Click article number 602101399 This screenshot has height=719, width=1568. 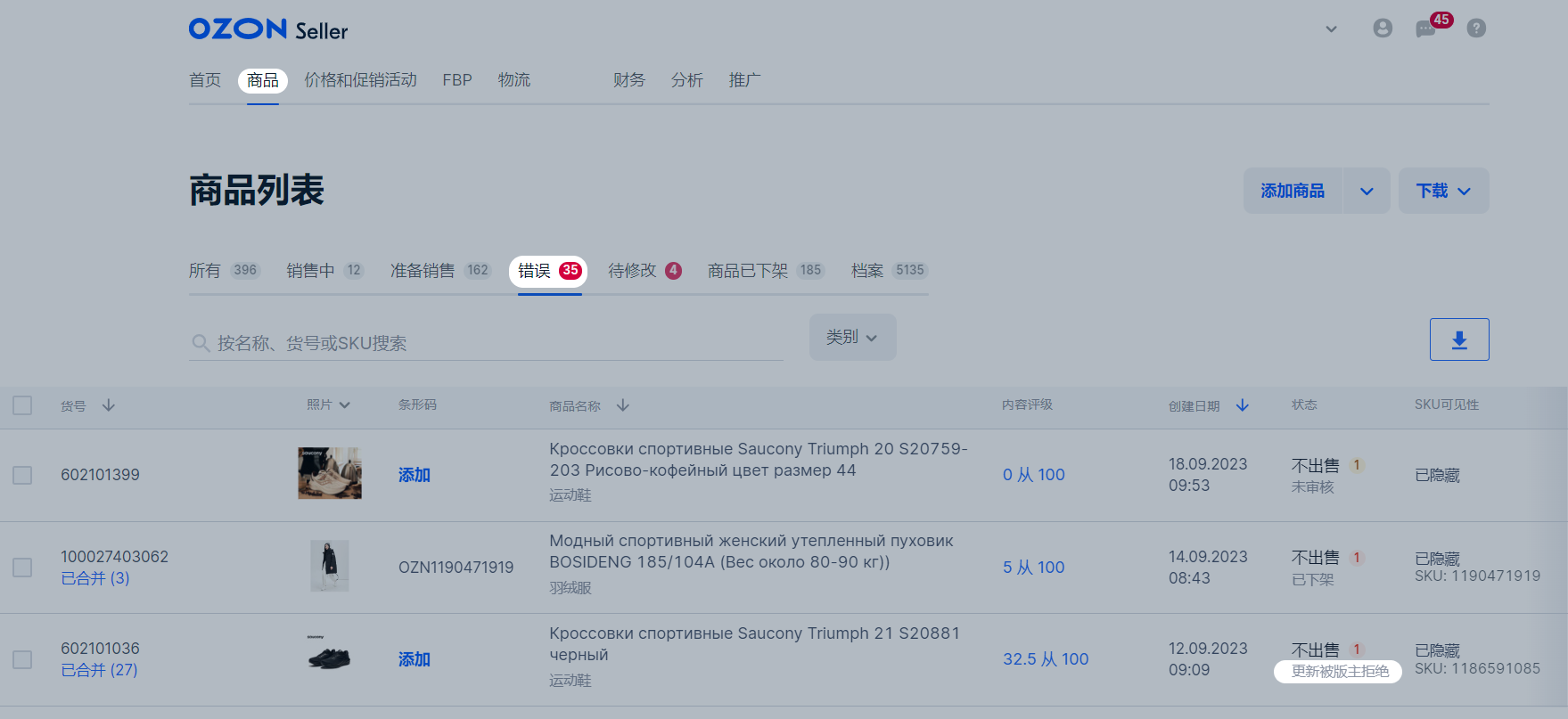101,475
